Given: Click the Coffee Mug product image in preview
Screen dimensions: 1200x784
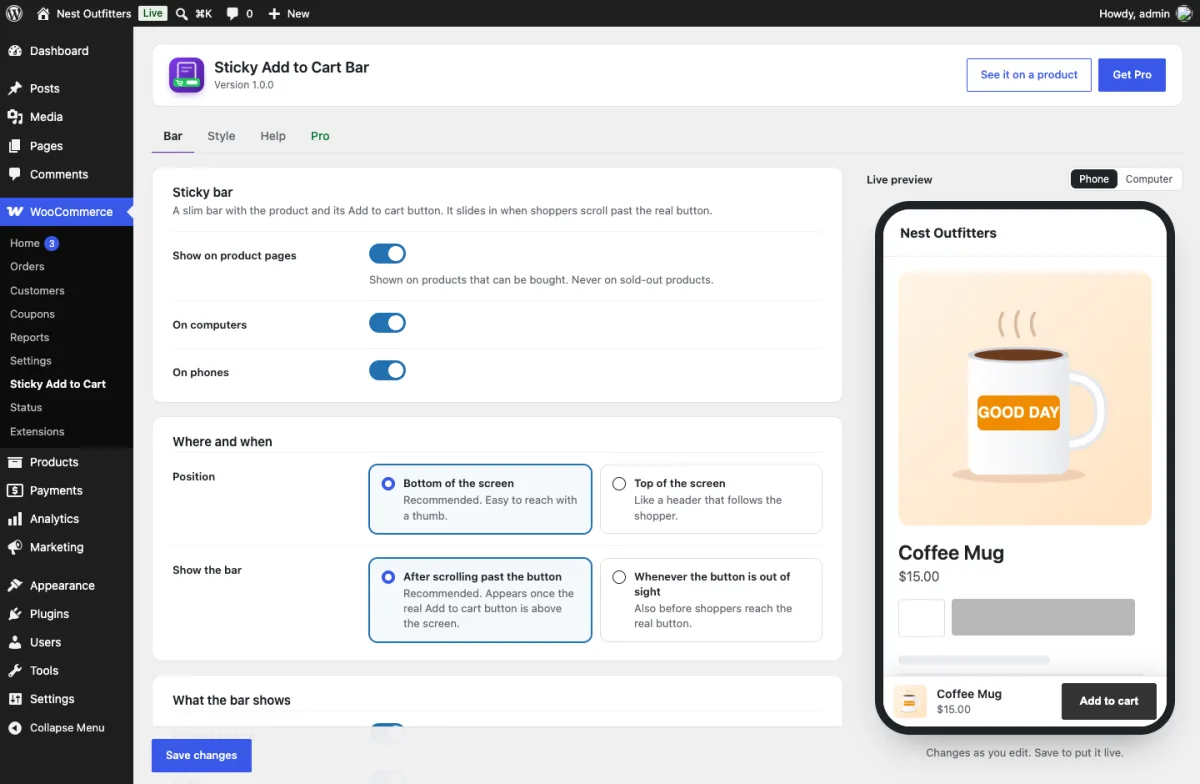Looking at the screenshot, I should [1025, 398].
